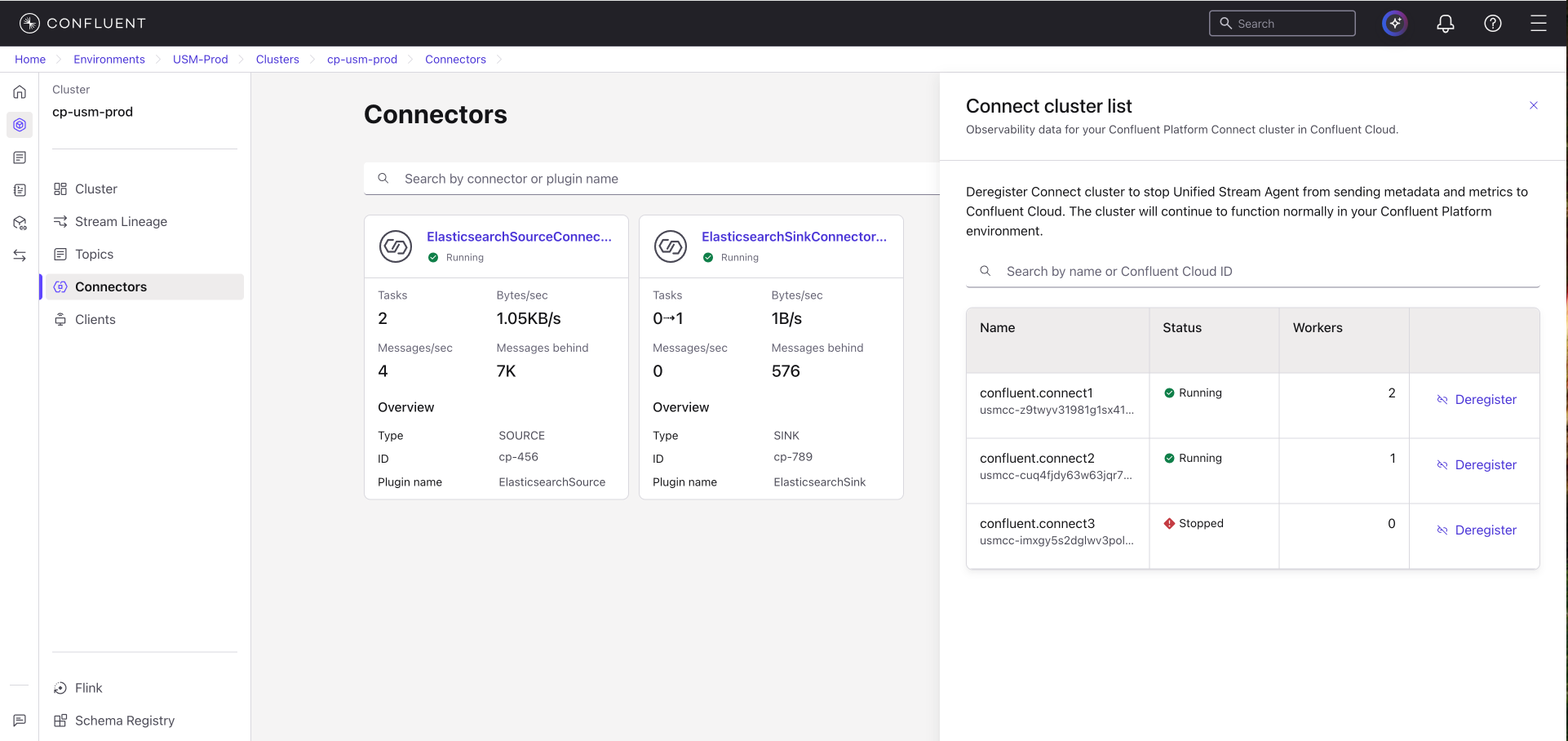The image size is (1568, 741).
Task: Click the ElasticsearchSink plugin name value
Action: (820, 482)
